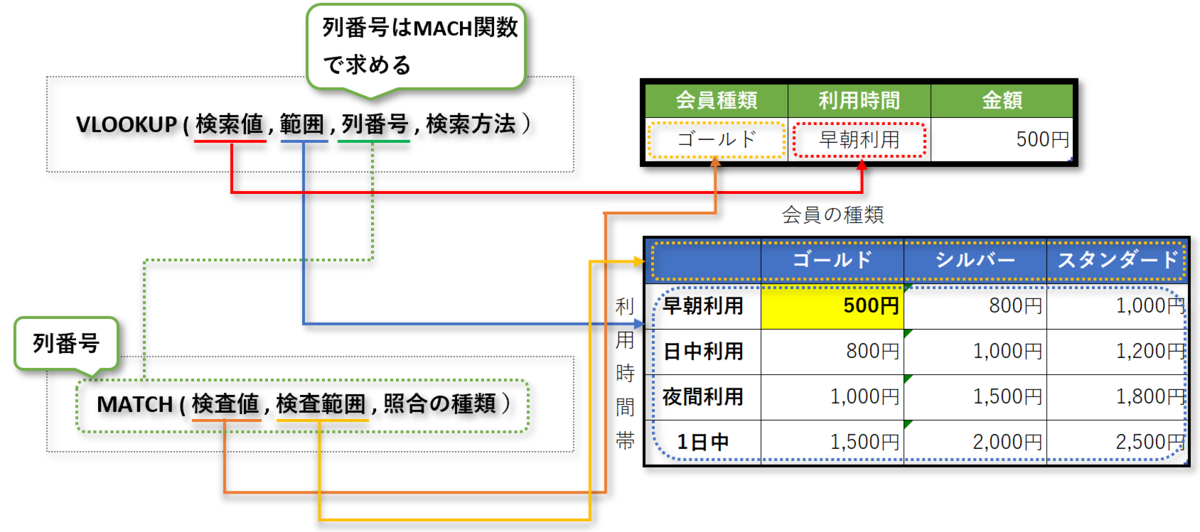Select the 1,800円 cell
This screenshot has width=1200, height=532.
1118,397
